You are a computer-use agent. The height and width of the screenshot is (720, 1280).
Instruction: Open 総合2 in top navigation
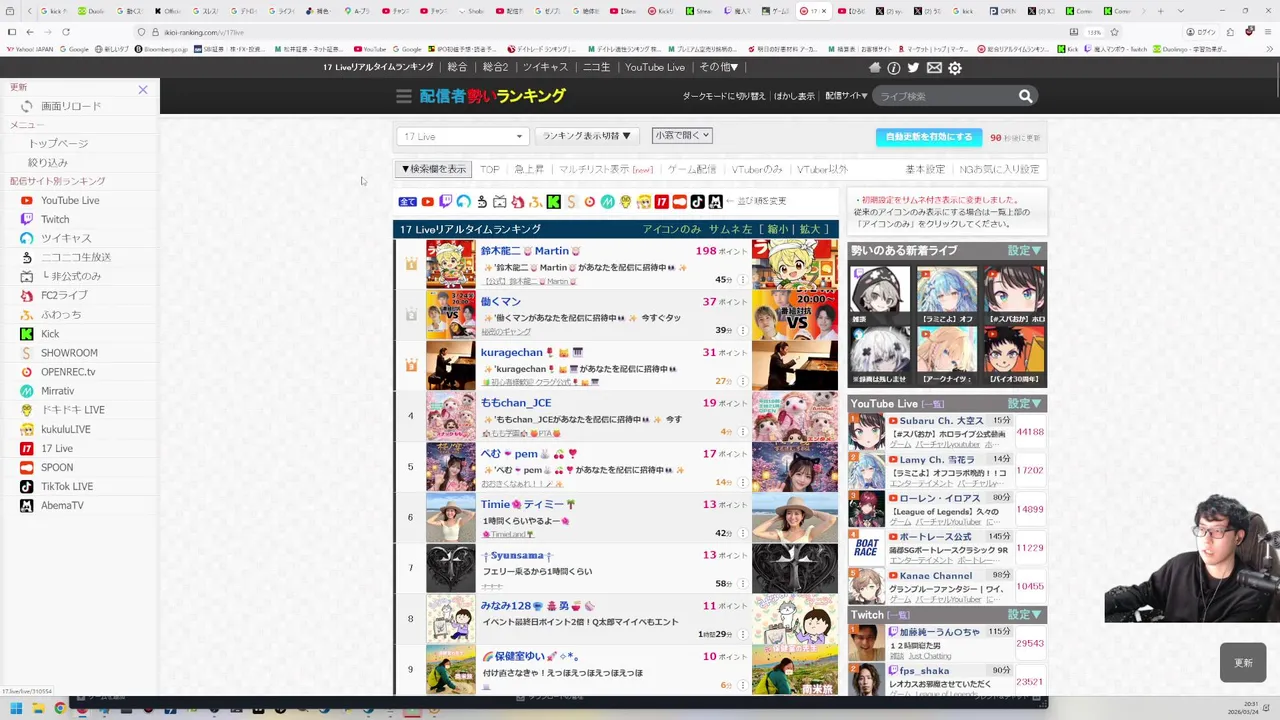click(x=495, y=67)
